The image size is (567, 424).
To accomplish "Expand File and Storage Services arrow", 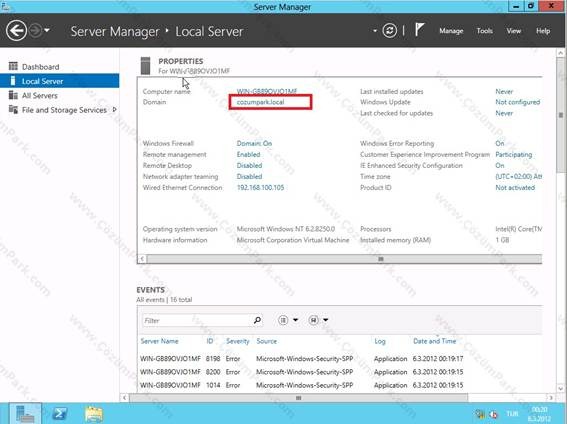I will click(x=115, y=110).
